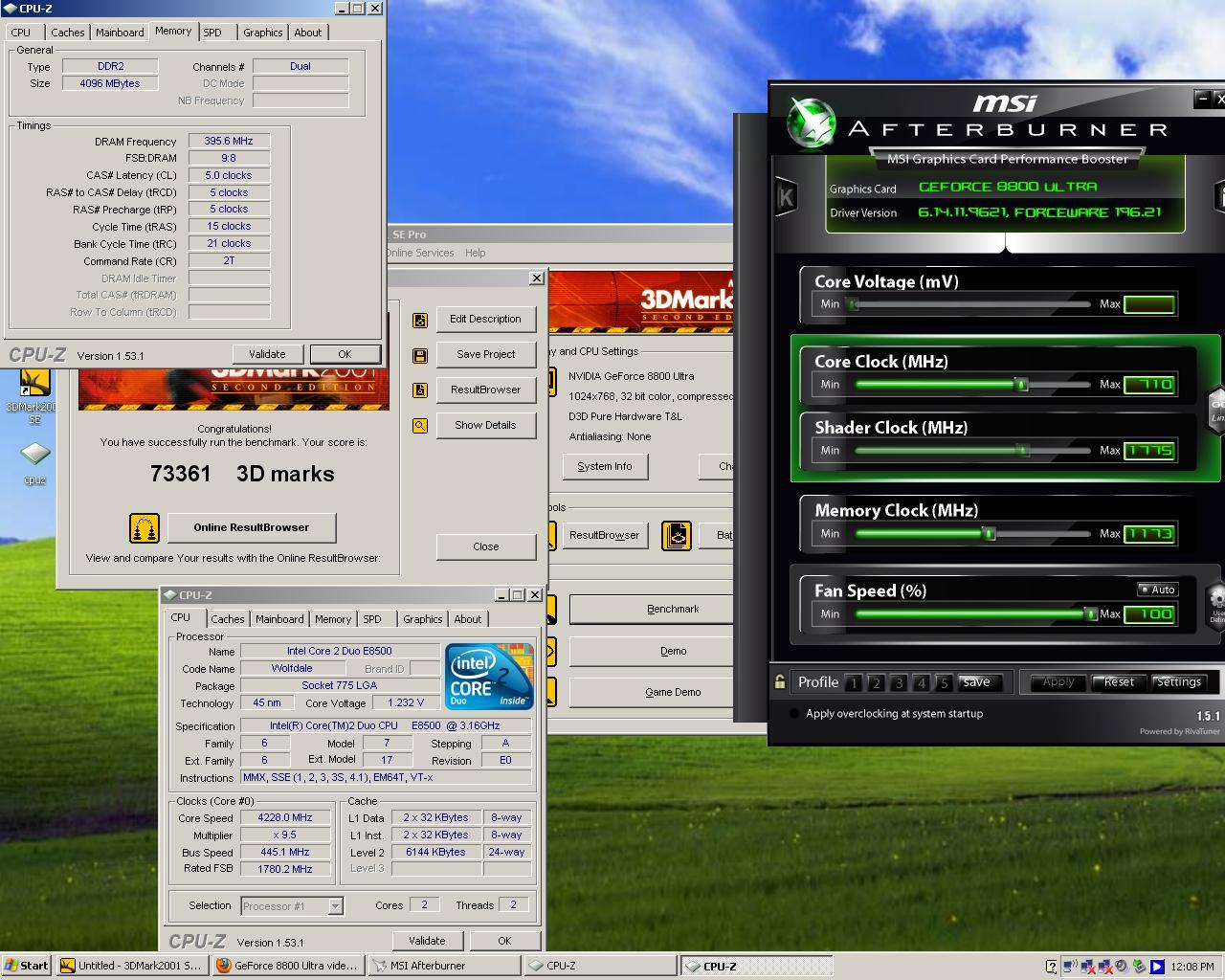Click the System Info button in 3DMark

pos(605,466)
